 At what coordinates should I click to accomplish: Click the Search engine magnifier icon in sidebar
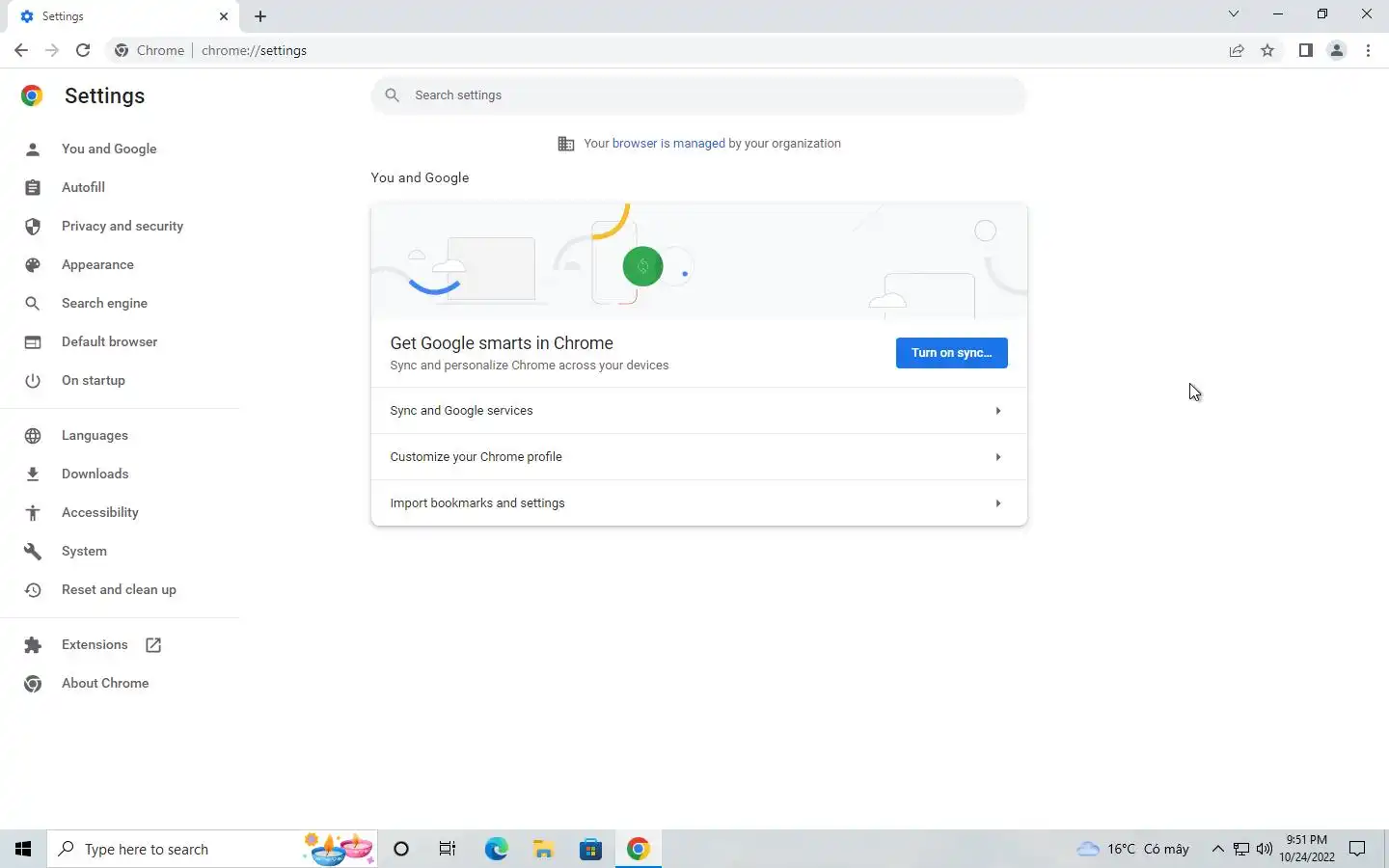[33, 303]
